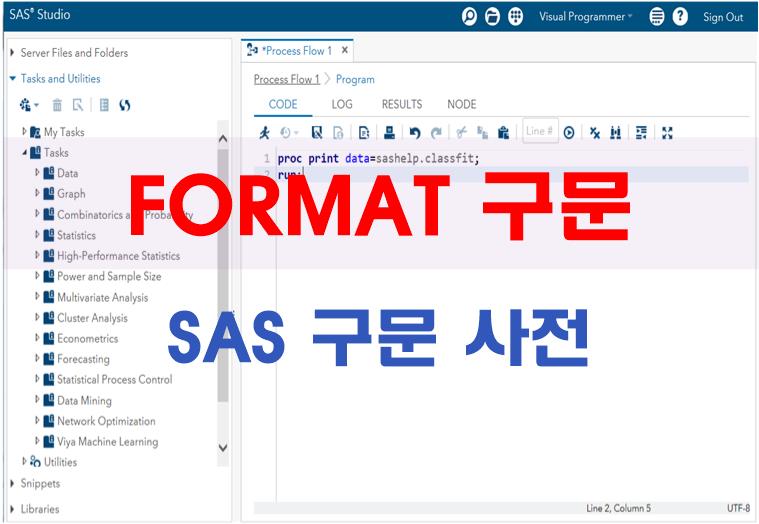The width and height of the screenshot is (759, 524).
Task: Open the New Task dropdown in Tasks pane
Action: tap(29, 105)
